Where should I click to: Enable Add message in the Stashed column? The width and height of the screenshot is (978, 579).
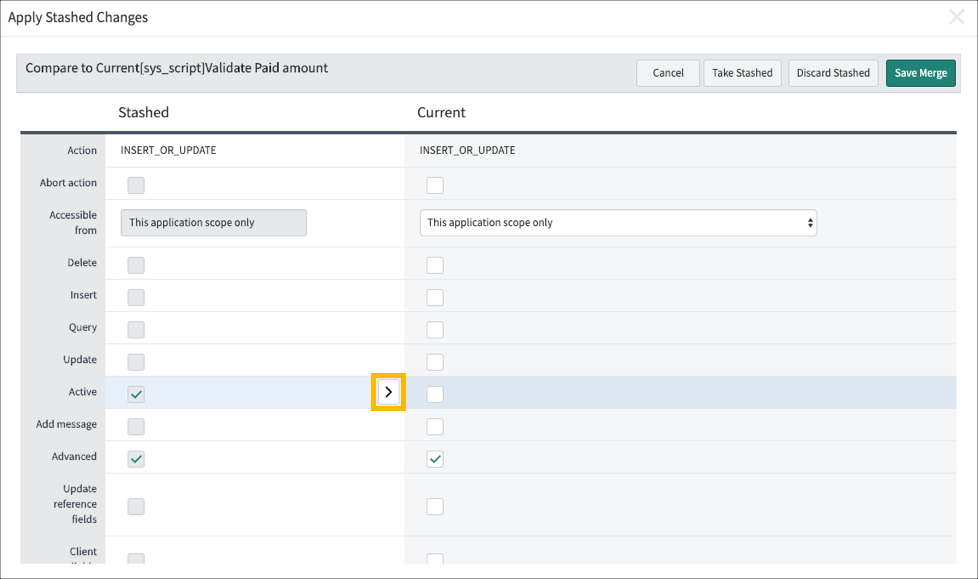[x=136, y=426]
